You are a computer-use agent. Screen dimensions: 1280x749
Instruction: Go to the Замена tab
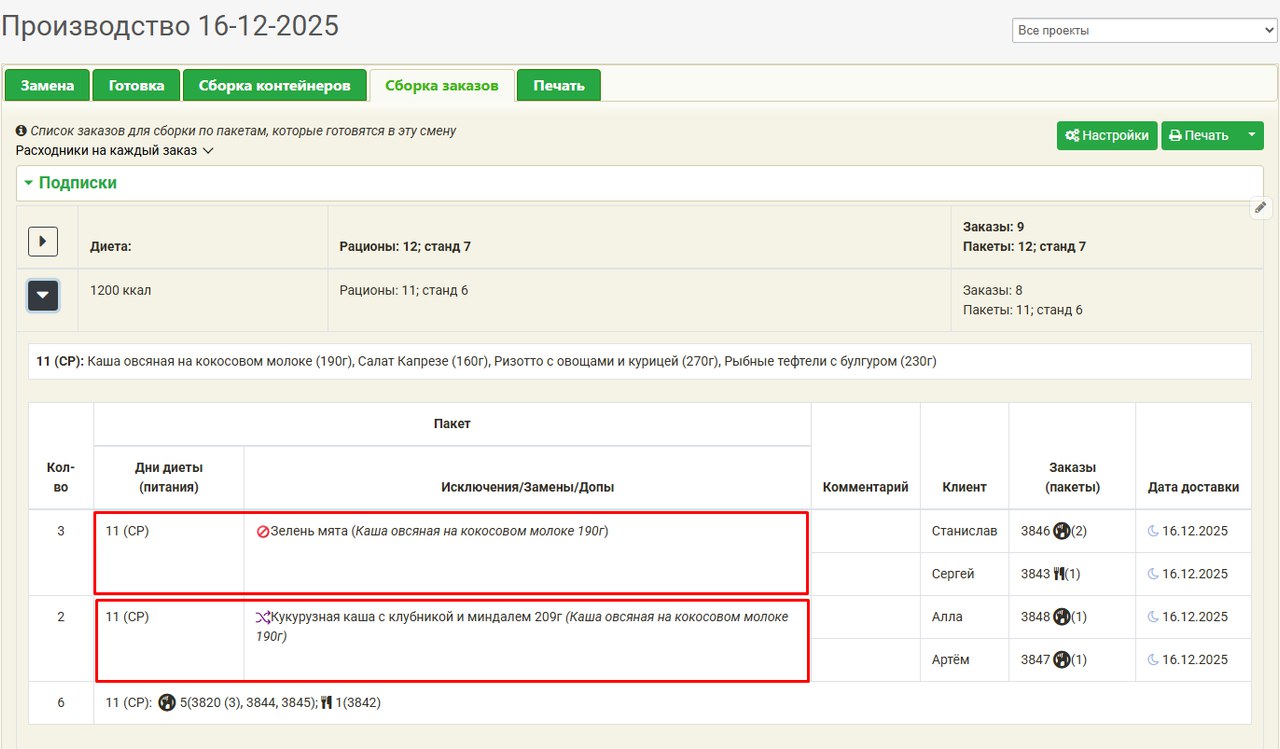47,86
